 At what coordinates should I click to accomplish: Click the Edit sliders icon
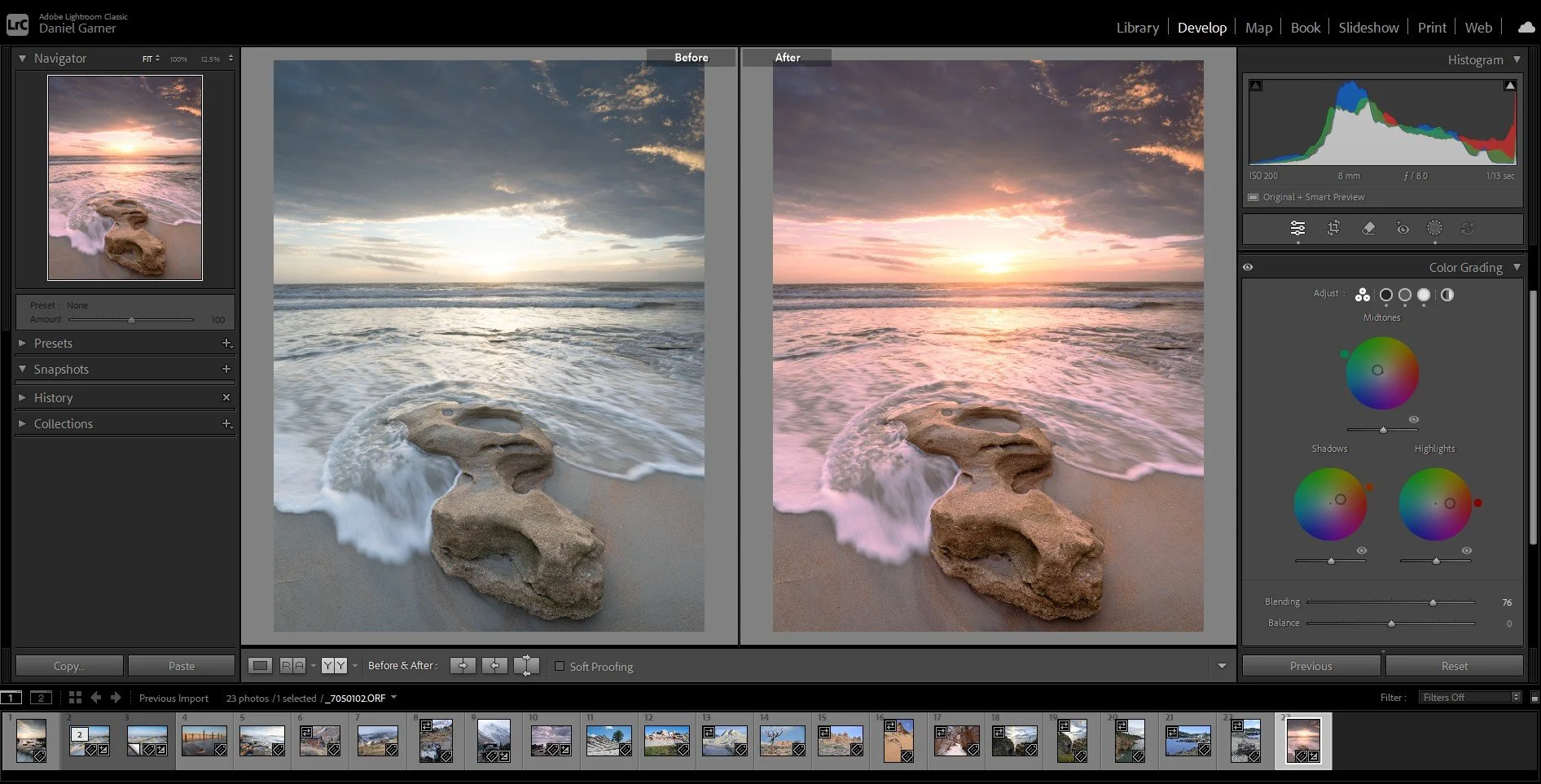pos(1297,229)
